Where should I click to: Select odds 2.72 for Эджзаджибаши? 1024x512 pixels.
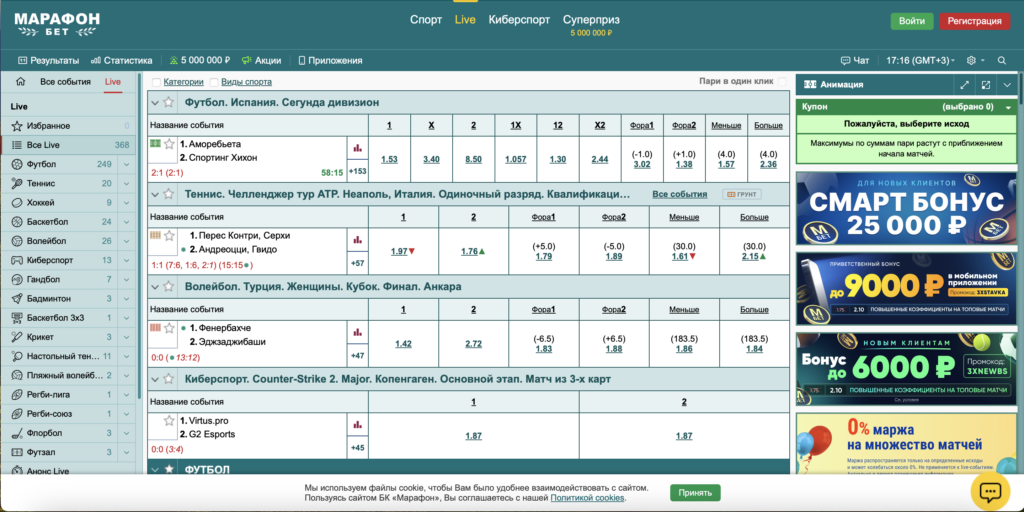point(473,344)
